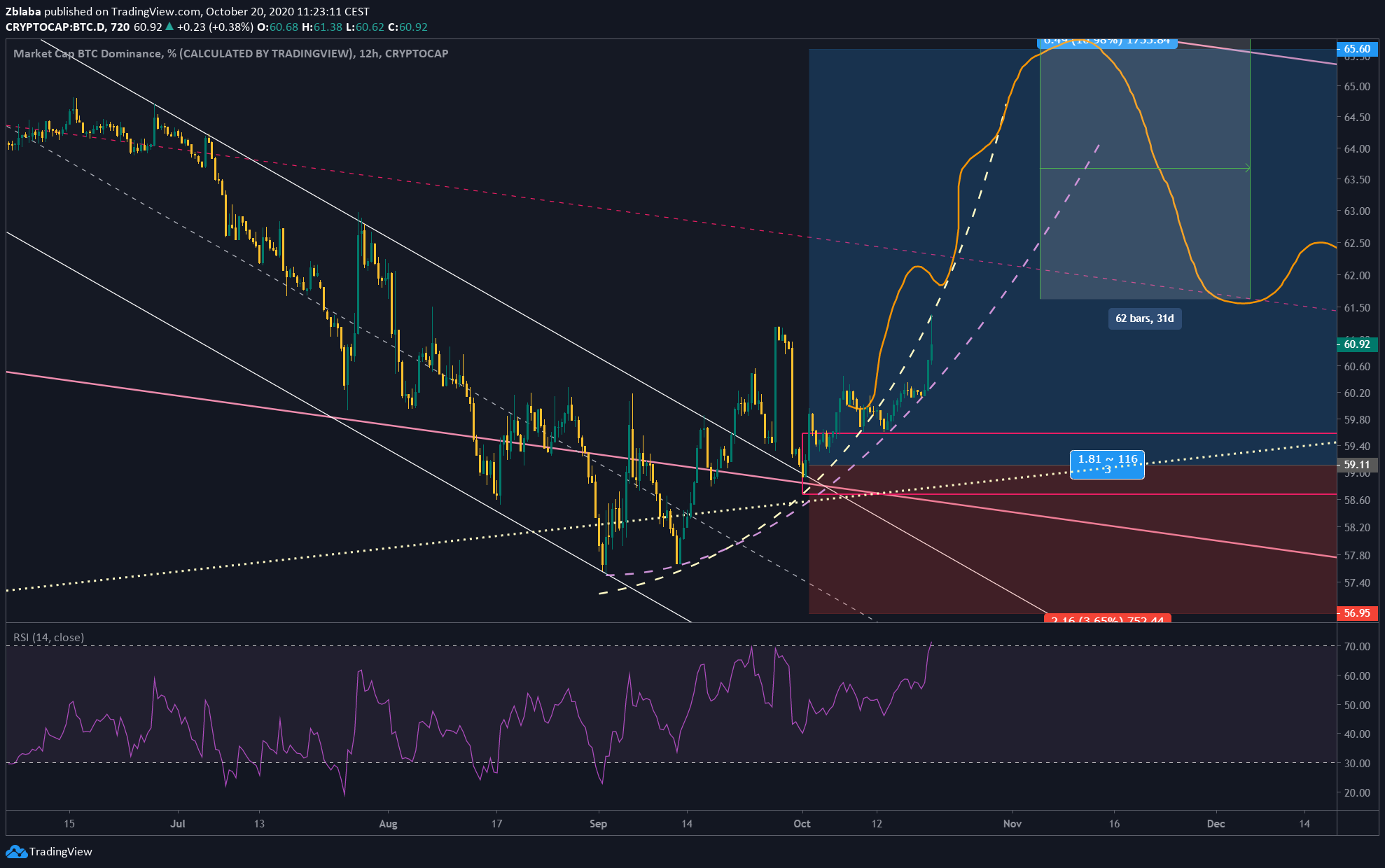Click the high value H:61.38

click(322, 27)
